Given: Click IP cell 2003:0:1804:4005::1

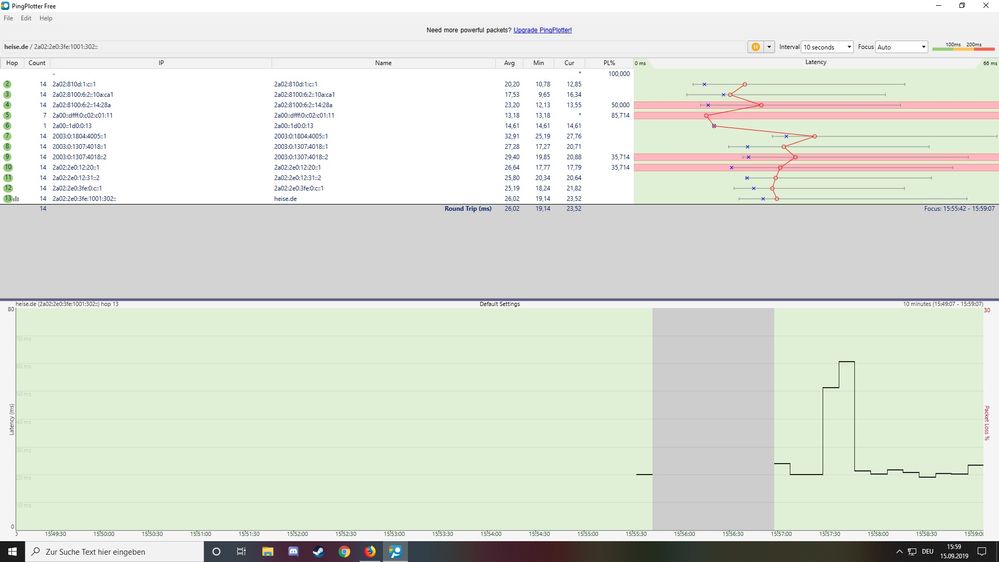Looking at the screenshot, I should tap(79, 136).
